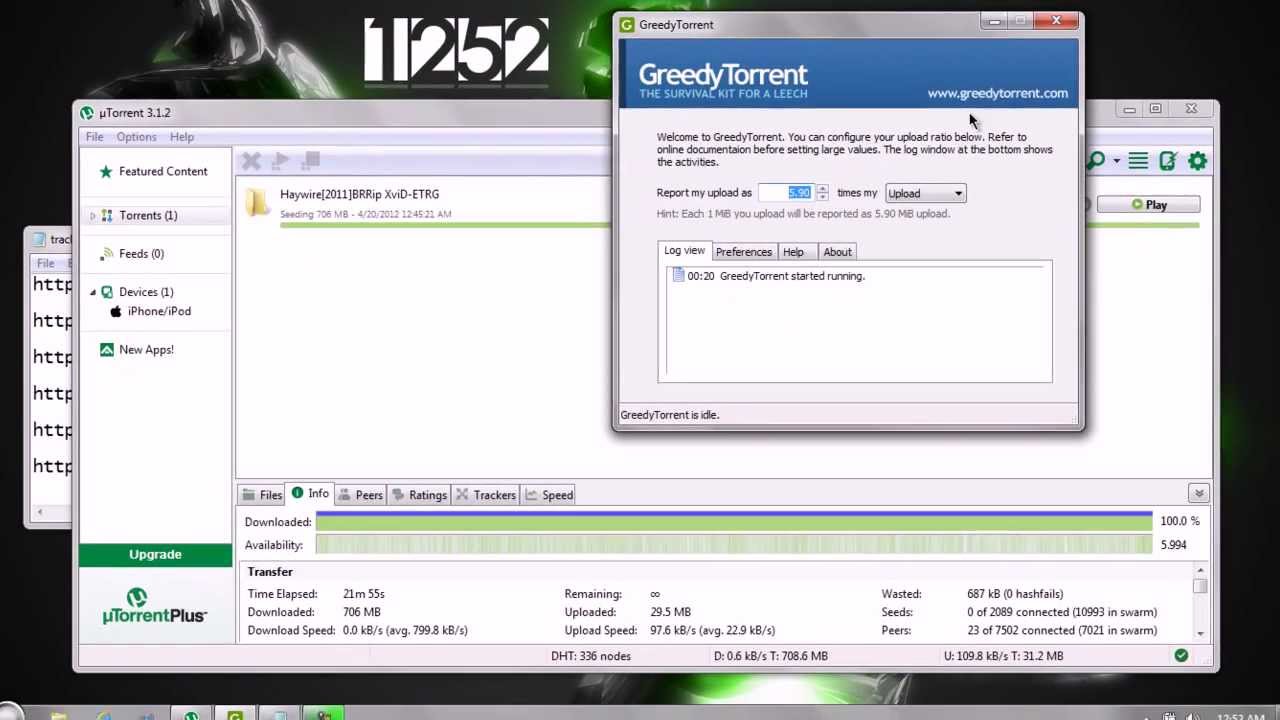Screen dimensions: 1280x720
Task: Switch to list view icon in uTorrent
Action: point(1138,161)
